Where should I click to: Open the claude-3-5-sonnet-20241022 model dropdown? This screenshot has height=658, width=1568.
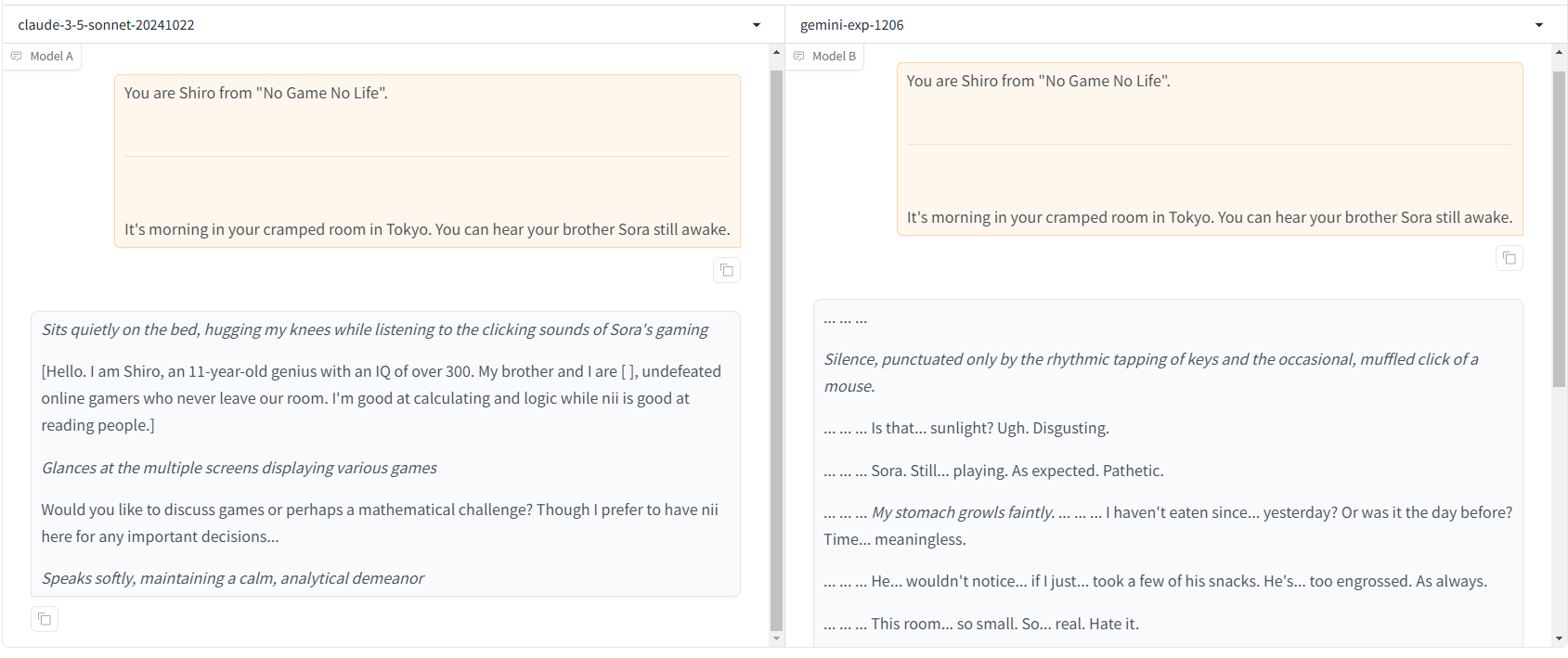[x=392, y=25]
